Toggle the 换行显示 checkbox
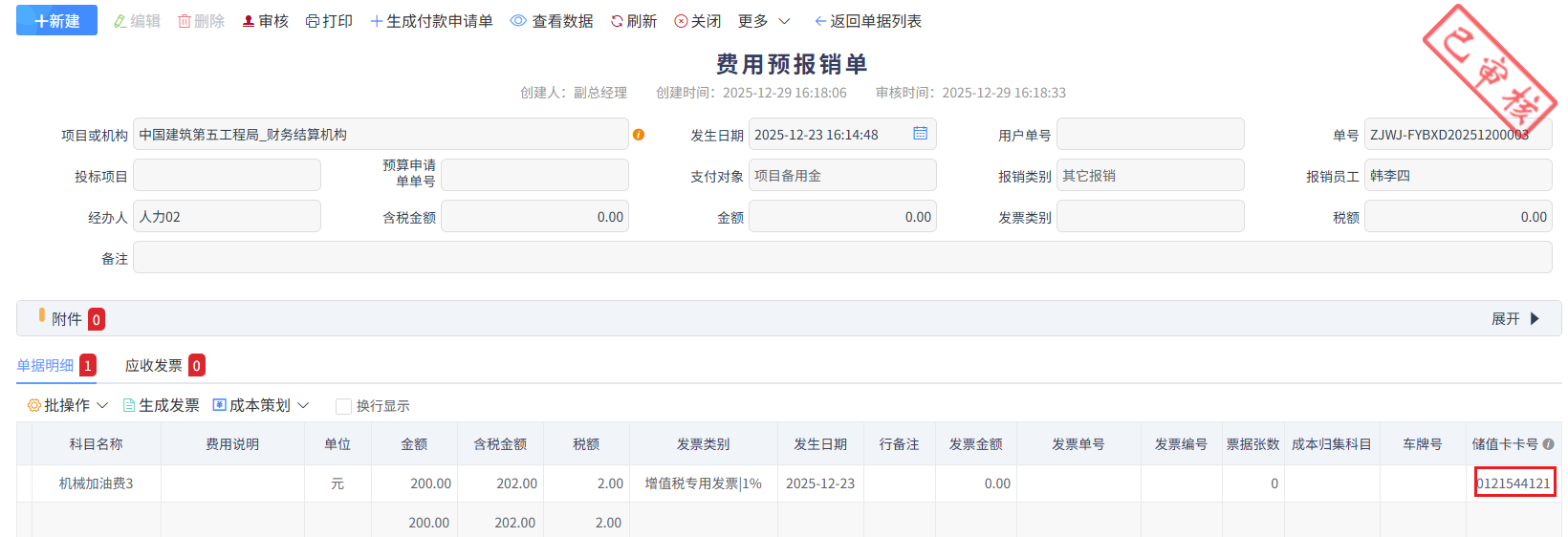This screenshot has width=1568, height=537. coord(344,406)
